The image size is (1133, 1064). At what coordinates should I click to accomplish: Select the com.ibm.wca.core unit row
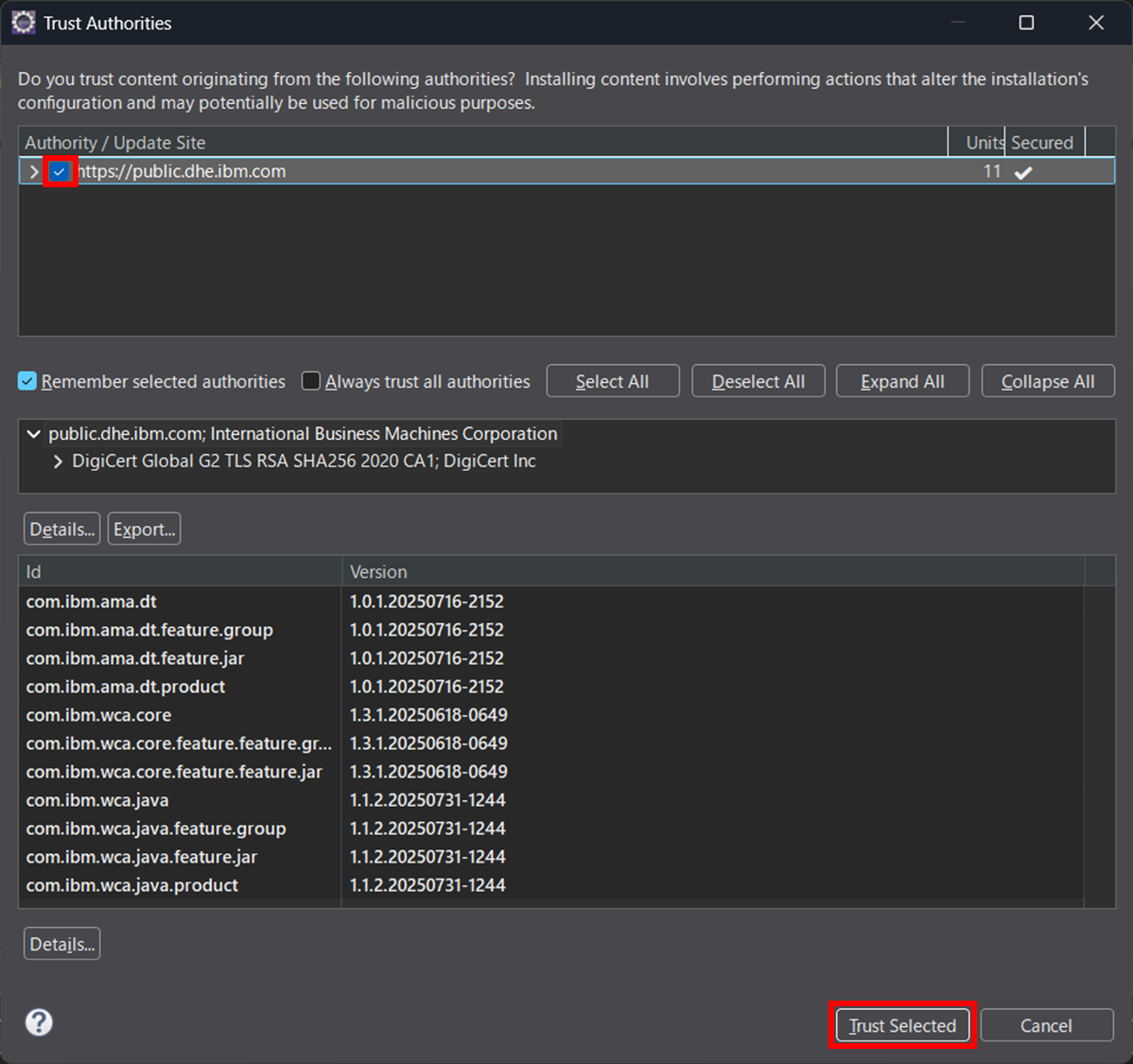98,715
